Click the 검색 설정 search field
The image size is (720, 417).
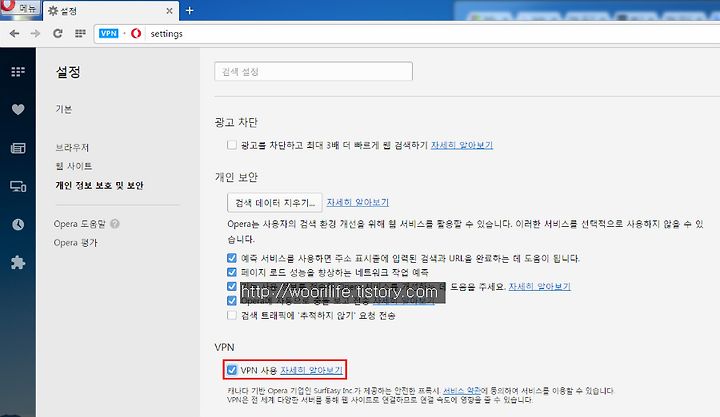click(313, 71)
